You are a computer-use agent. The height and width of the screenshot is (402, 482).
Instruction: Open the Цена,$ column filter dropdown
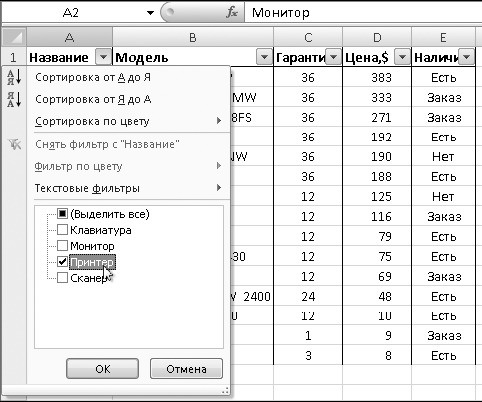coord(402,57)
